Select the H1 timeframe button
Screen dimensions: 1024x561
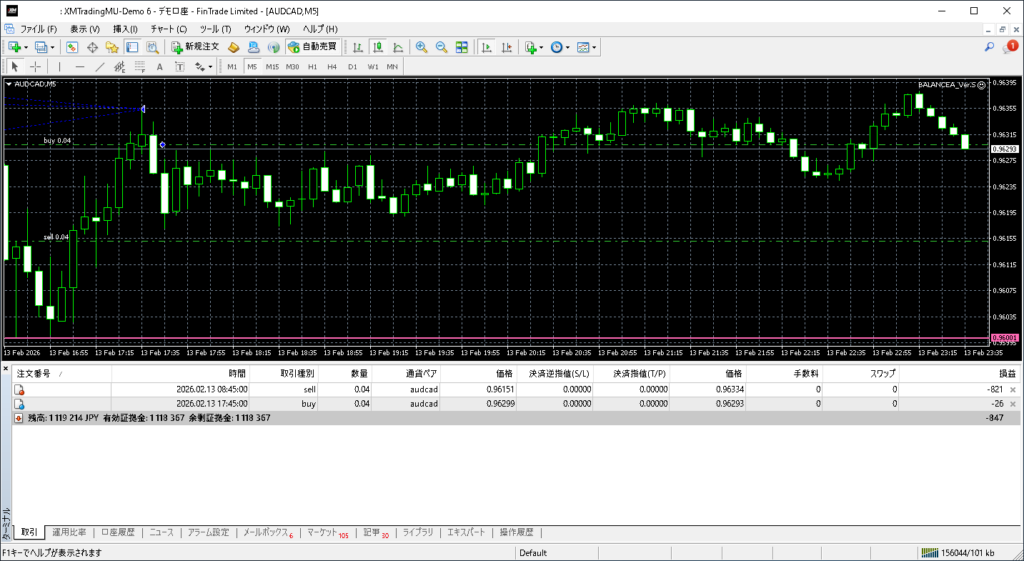click(x=312, y=67)
